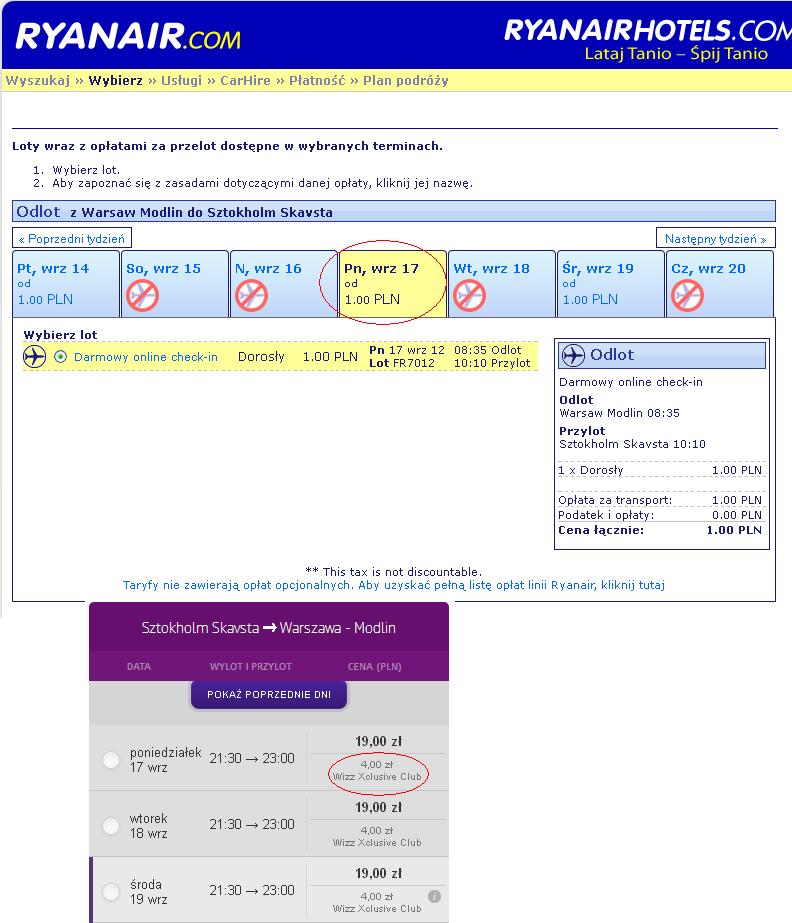Click the Ryanair.com logo

(128, 36)
